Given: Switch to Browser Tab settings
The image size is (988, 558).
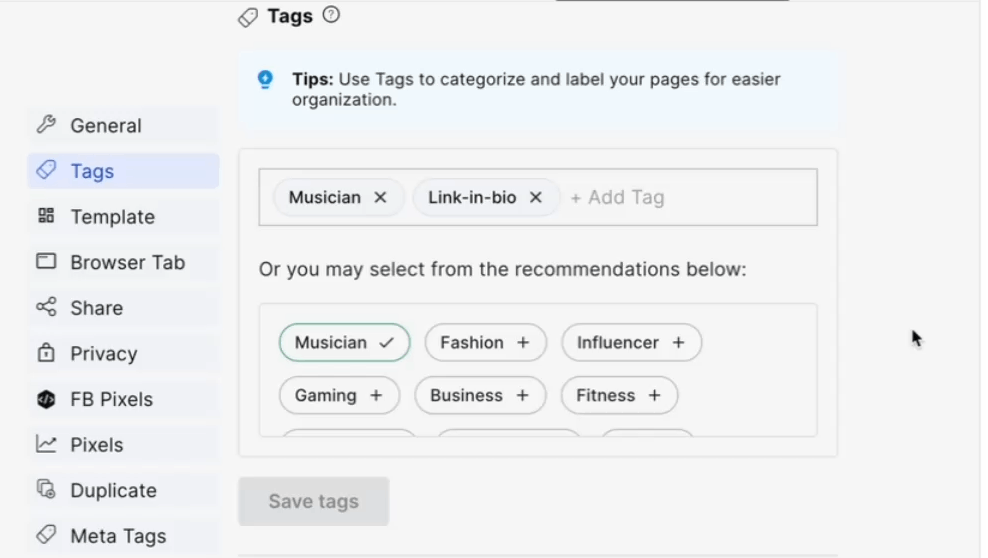Looking at the screenshot, I should pos(123,262).
